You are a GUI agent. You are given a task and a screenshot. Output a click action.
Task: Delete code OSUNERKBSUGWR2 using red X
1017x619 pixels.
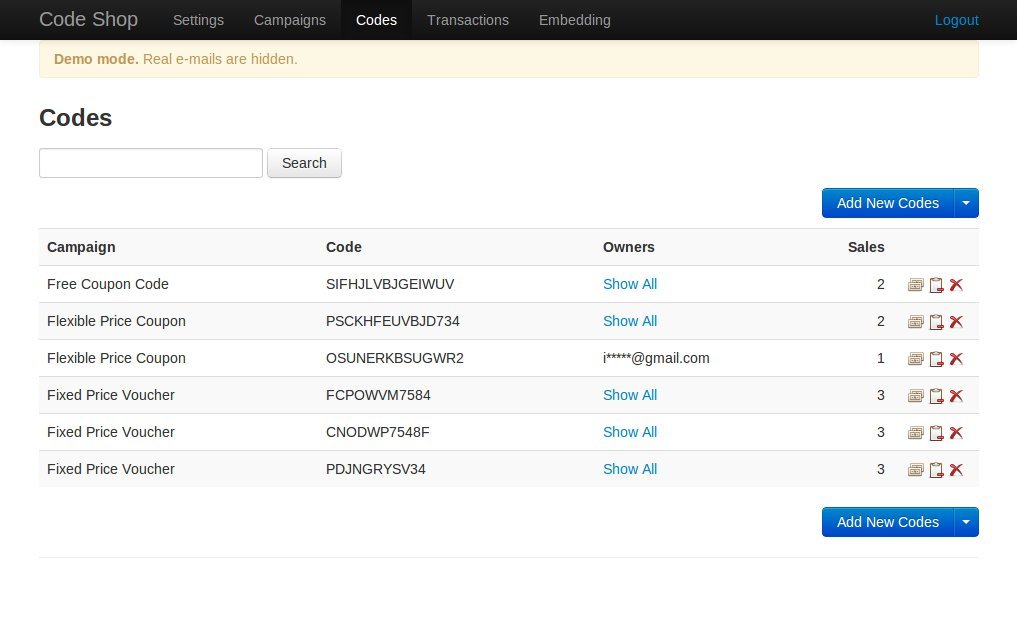pyautogui.click(x=956, y=358)
